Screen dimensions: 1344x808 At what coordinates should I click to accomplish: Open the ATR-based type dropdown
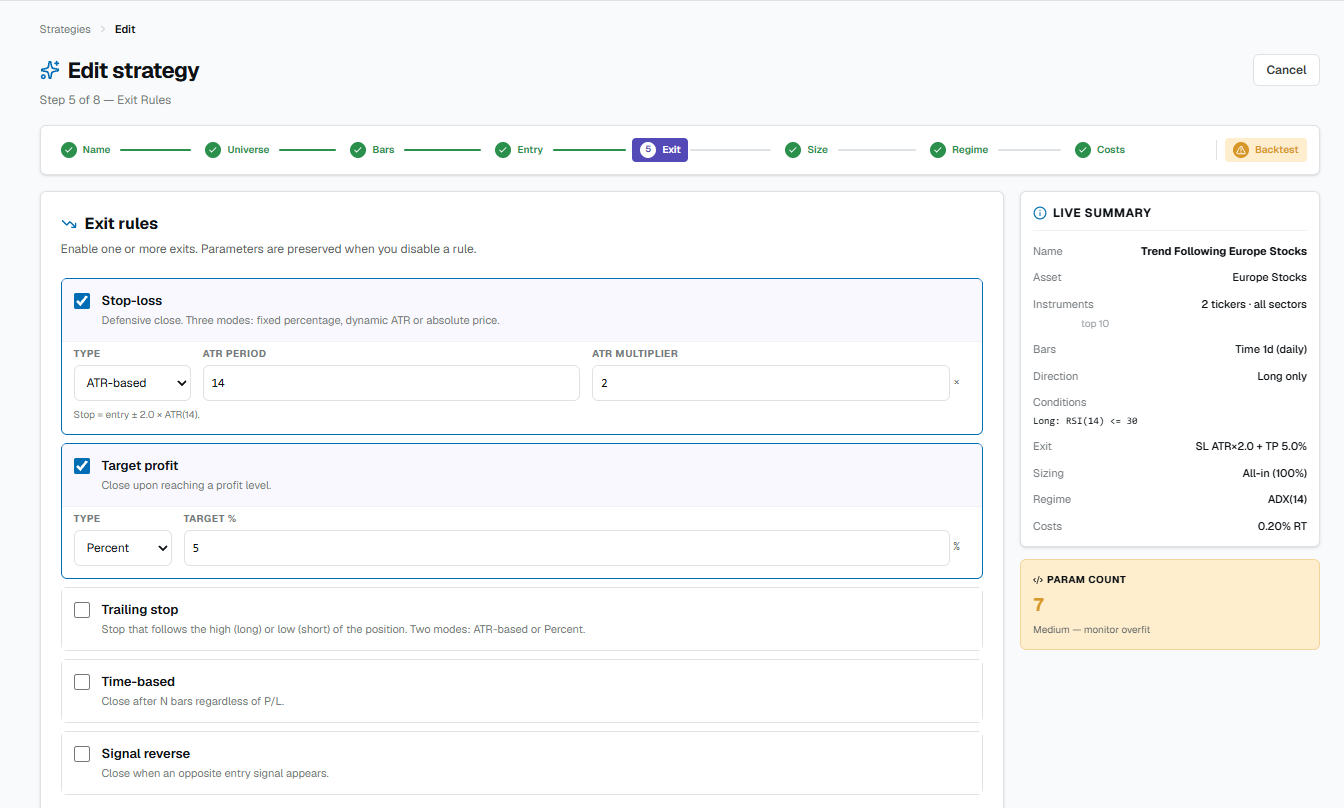pos(132,383)
